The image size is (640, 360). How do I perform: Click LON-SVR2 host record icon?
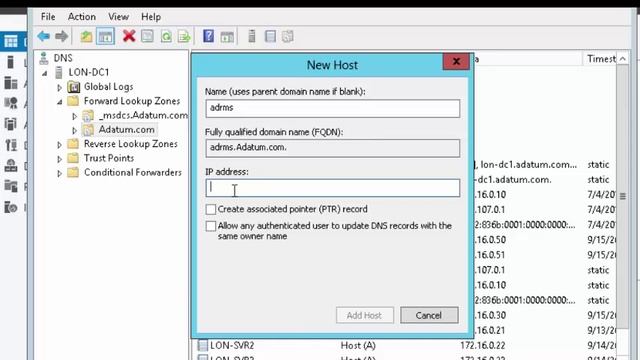(202, 345)
